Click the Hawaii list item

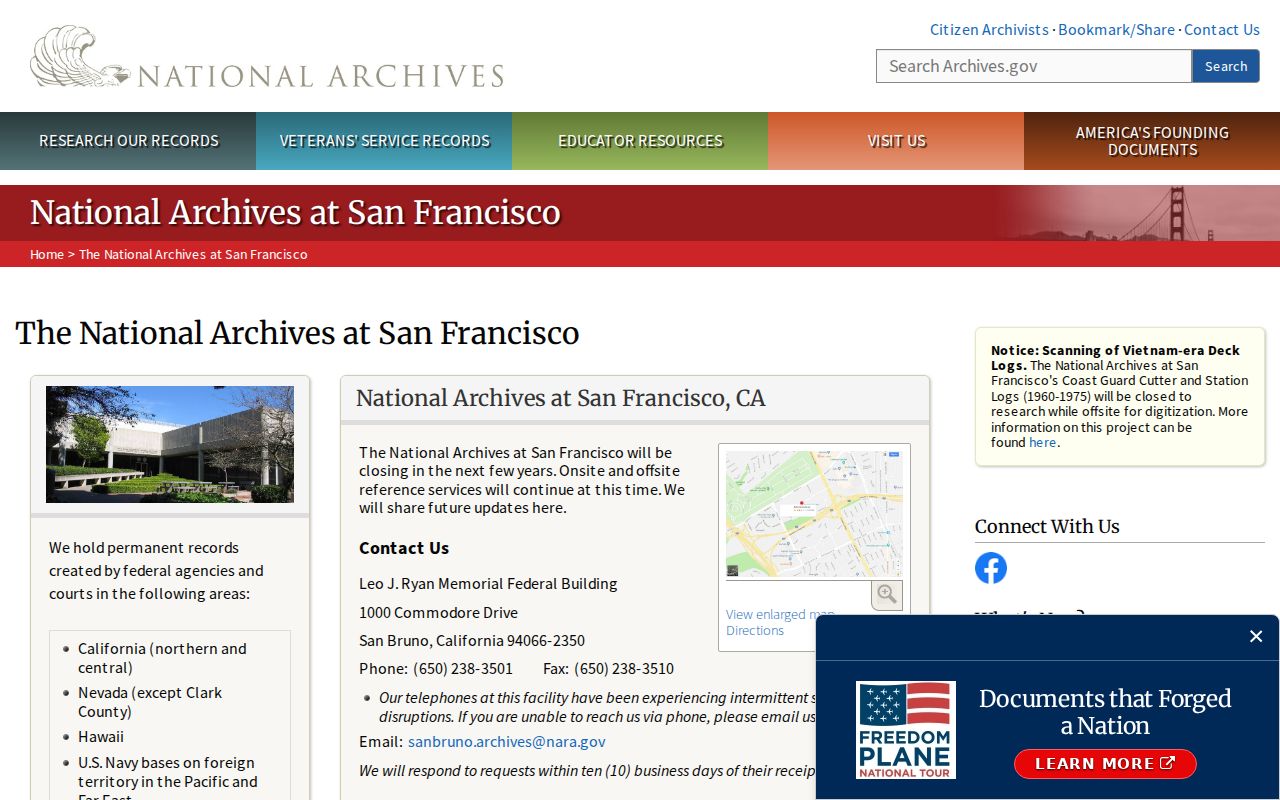(x=101, y=737)
